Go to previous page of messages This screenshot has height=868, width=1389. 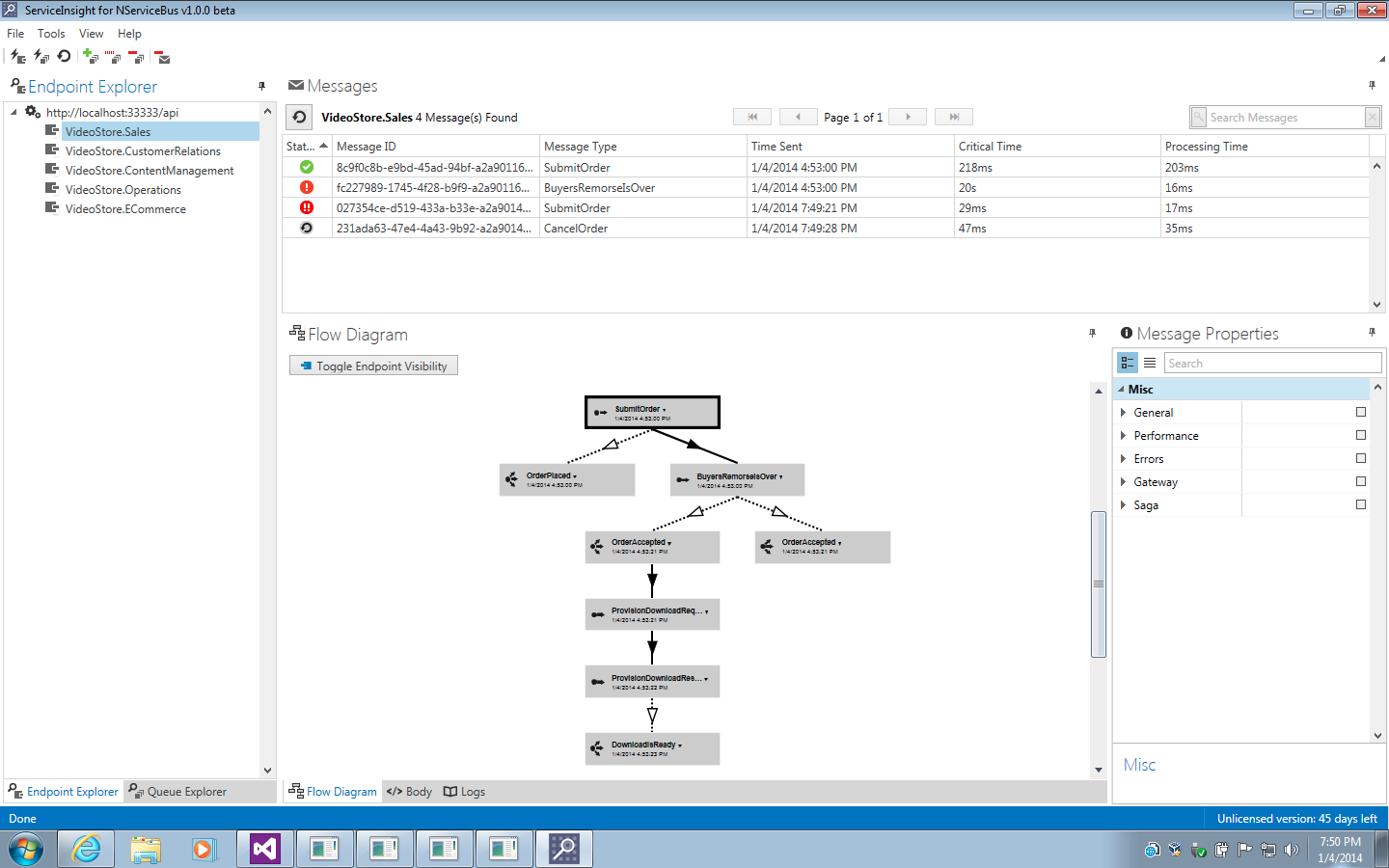click(798, 117)
